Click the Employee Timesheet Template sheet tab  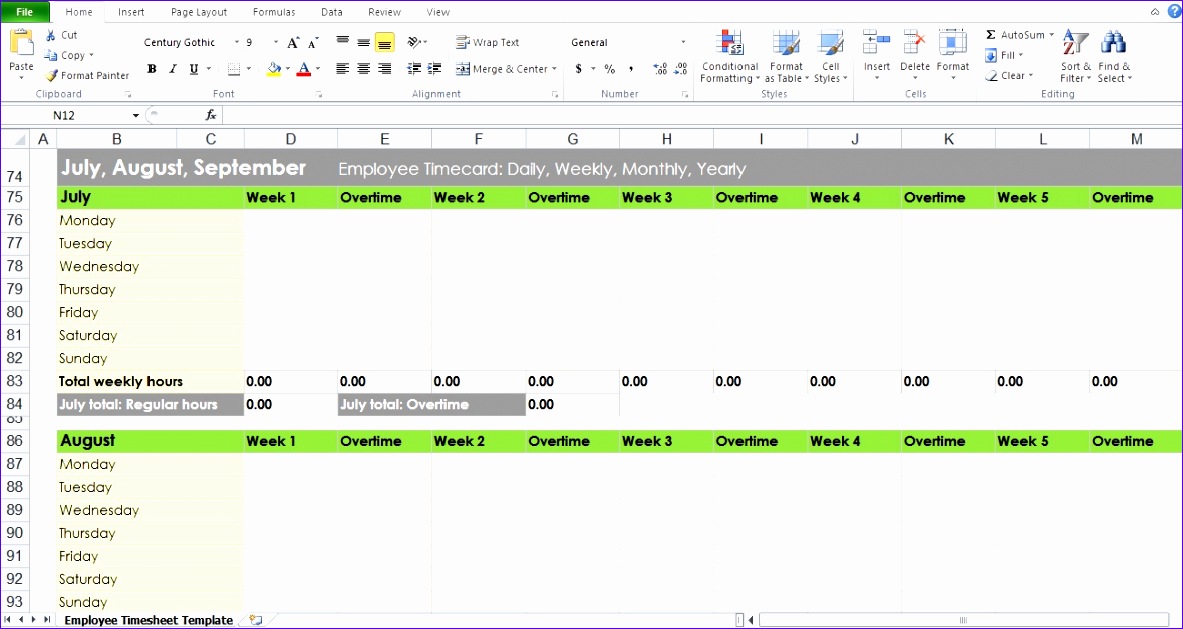tap(147, 620)
